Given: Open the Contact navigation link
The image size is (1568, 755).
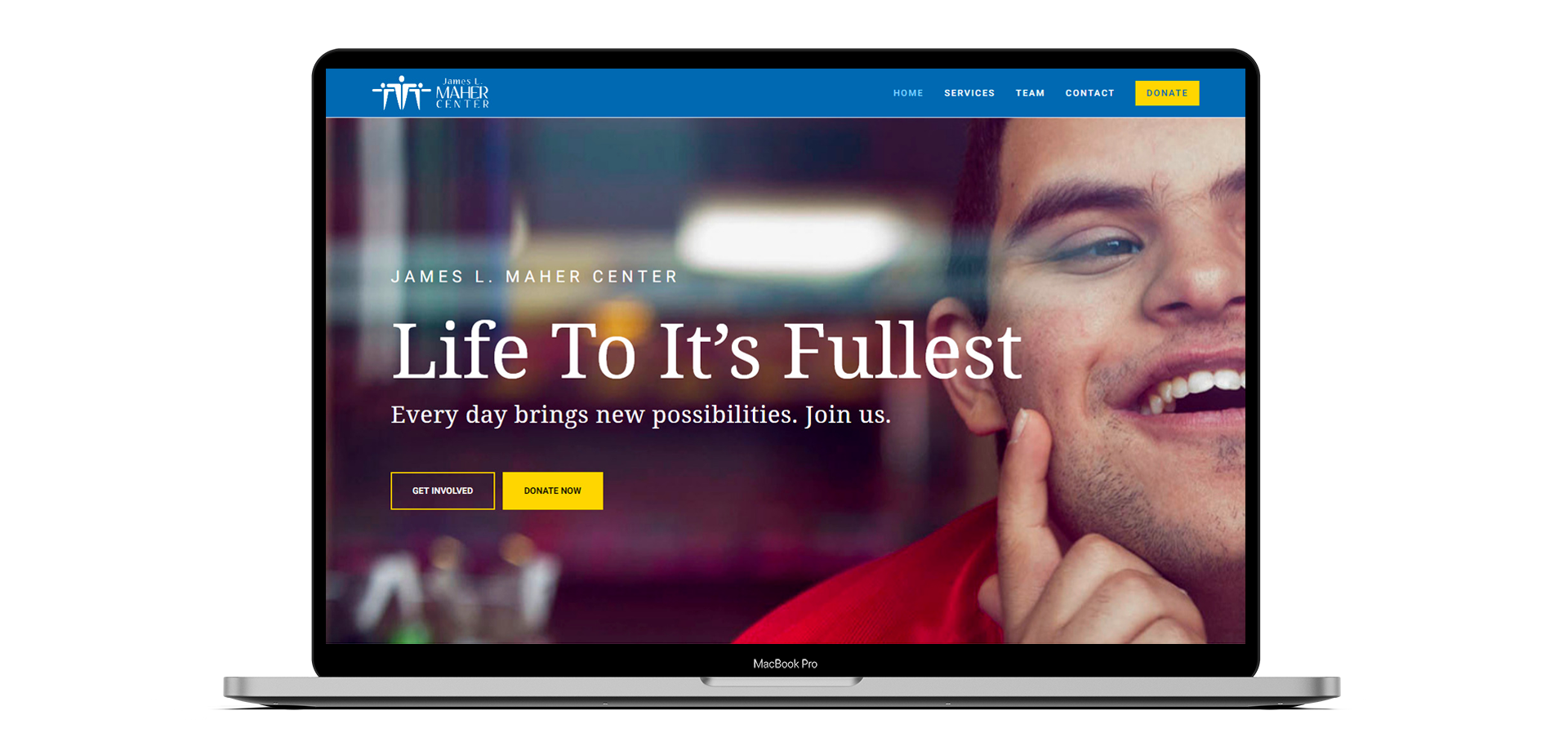Looking at the screenshot, I should pos(1089,93).
